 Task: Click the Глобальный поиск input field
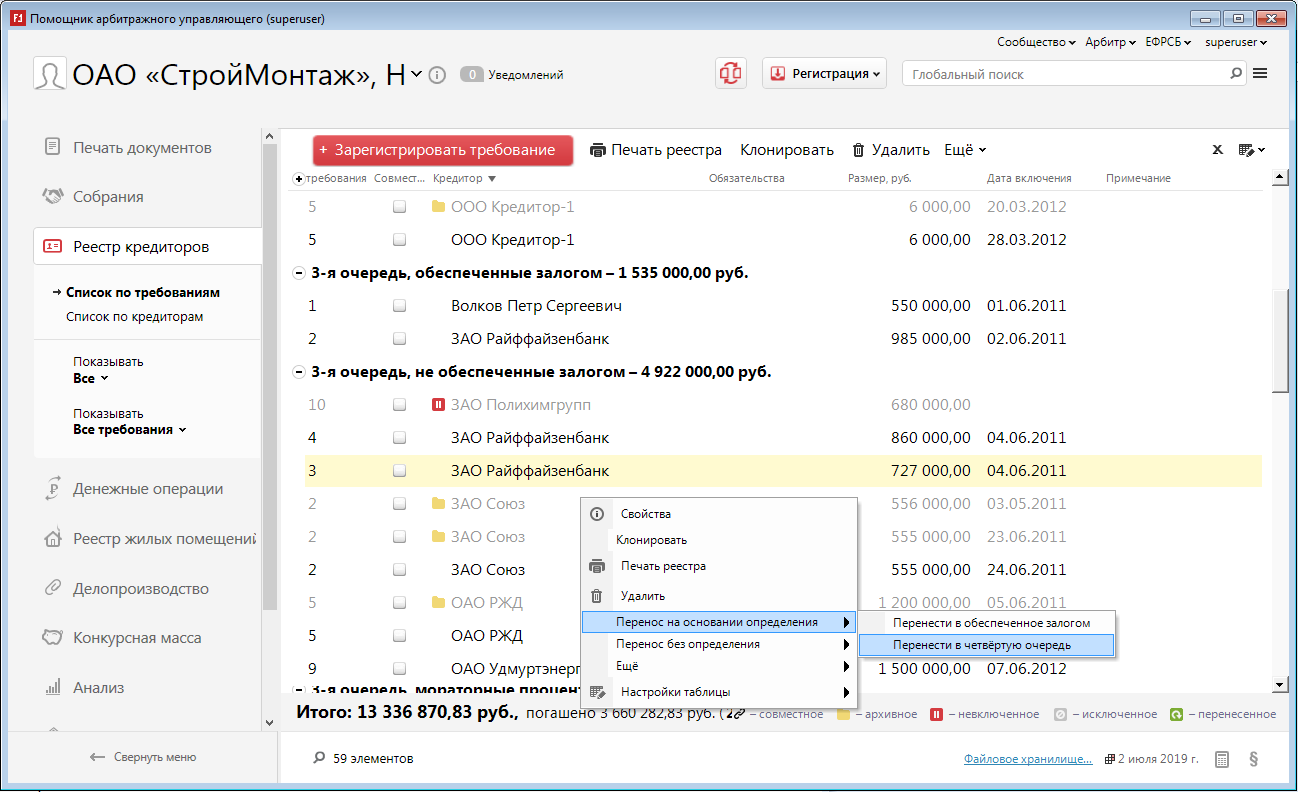(x=1065, y=74)
